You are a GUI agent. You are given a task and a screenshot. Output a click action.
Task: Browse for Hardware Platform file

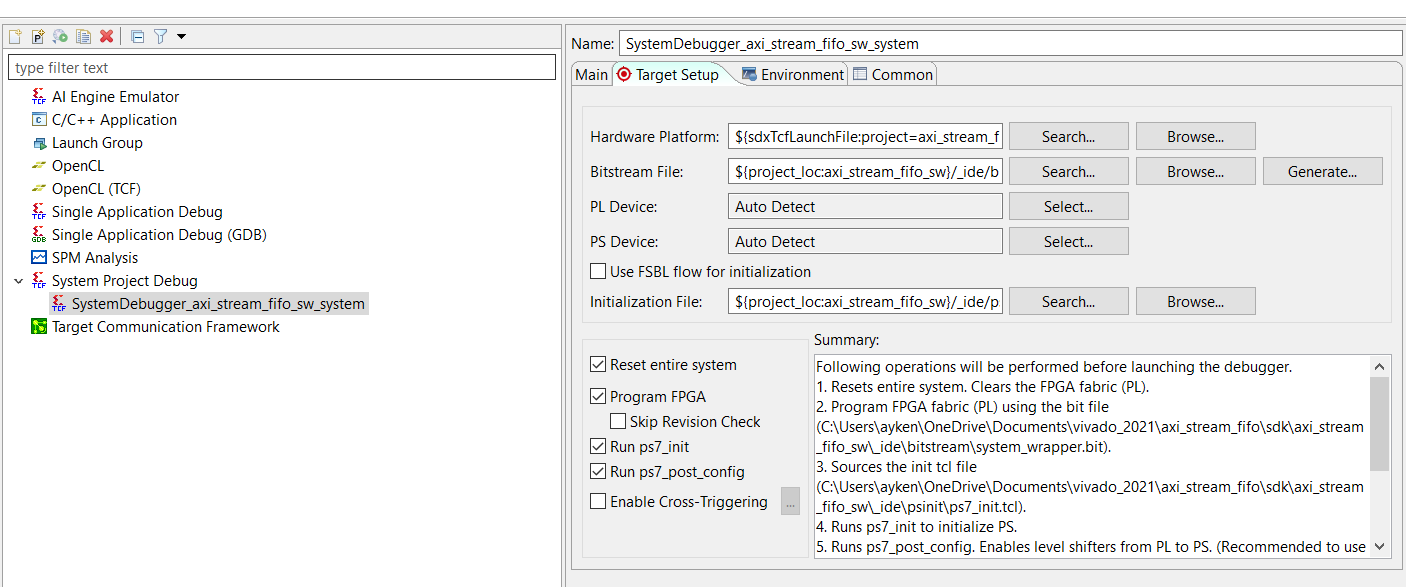[1196, 136]
